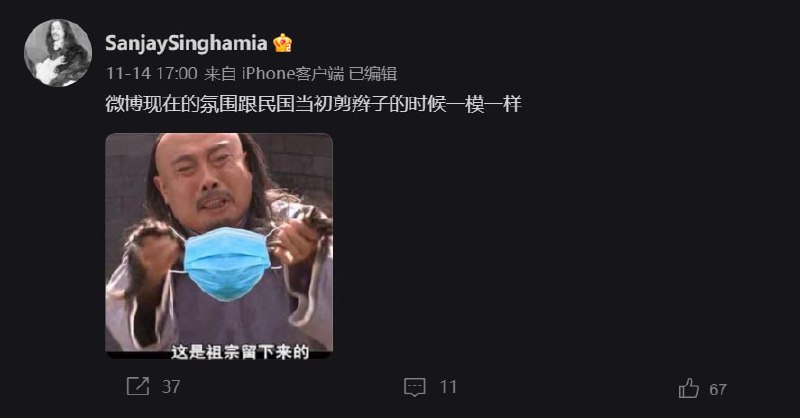Image resolution: width=800 pixels, height=418 pixels.
Task: Click the SanjaySinghamia username
Action: 186,43
